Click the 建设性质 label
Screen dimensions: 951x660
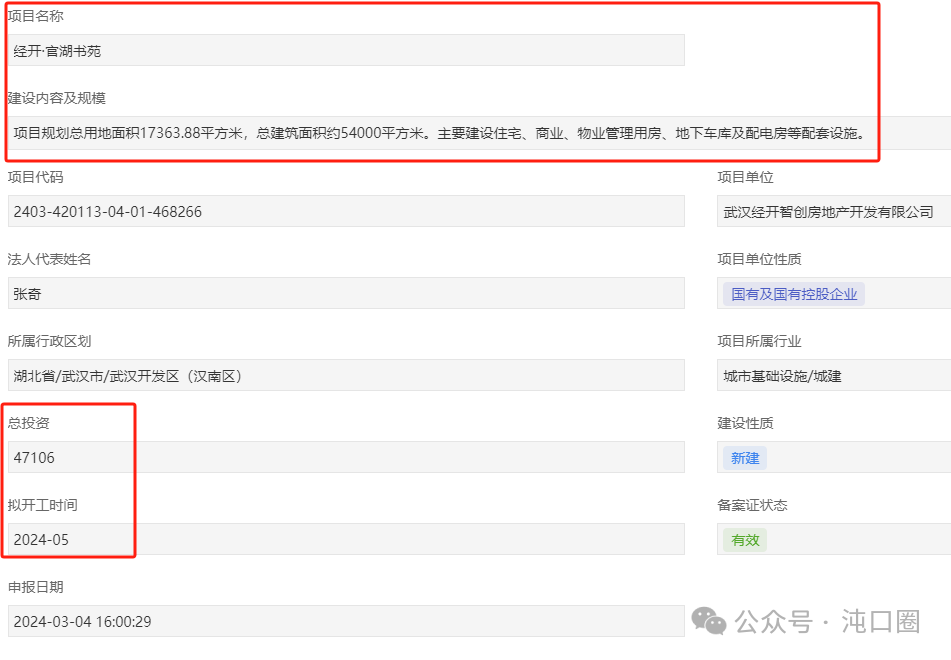point(745,423)
